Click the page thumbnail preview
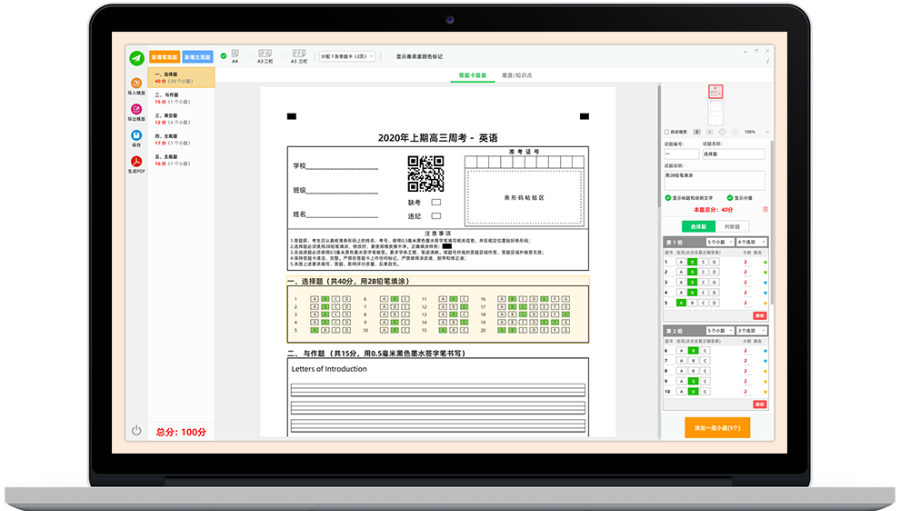The image size is (903, 511). click(715, 91)
